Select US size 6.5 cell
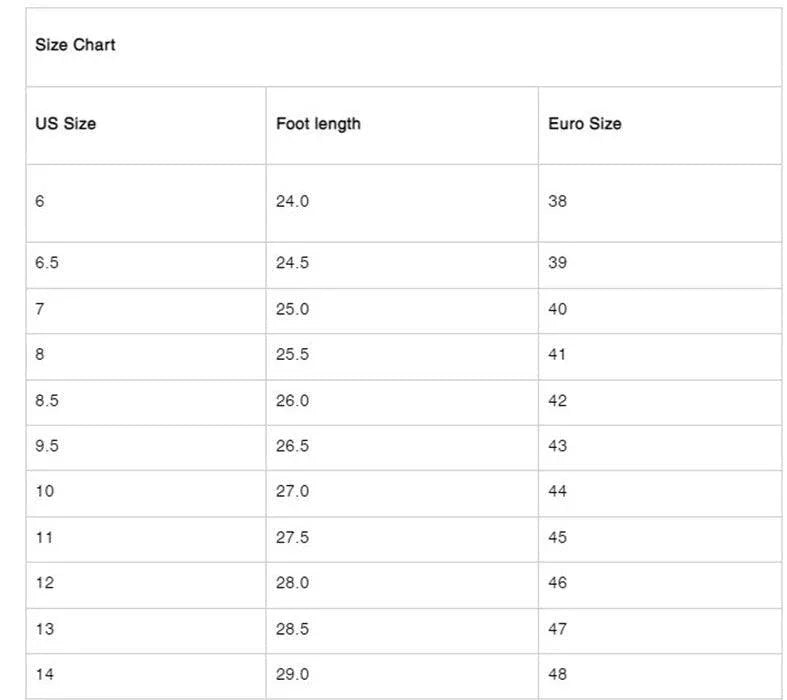 click(48, 263)
